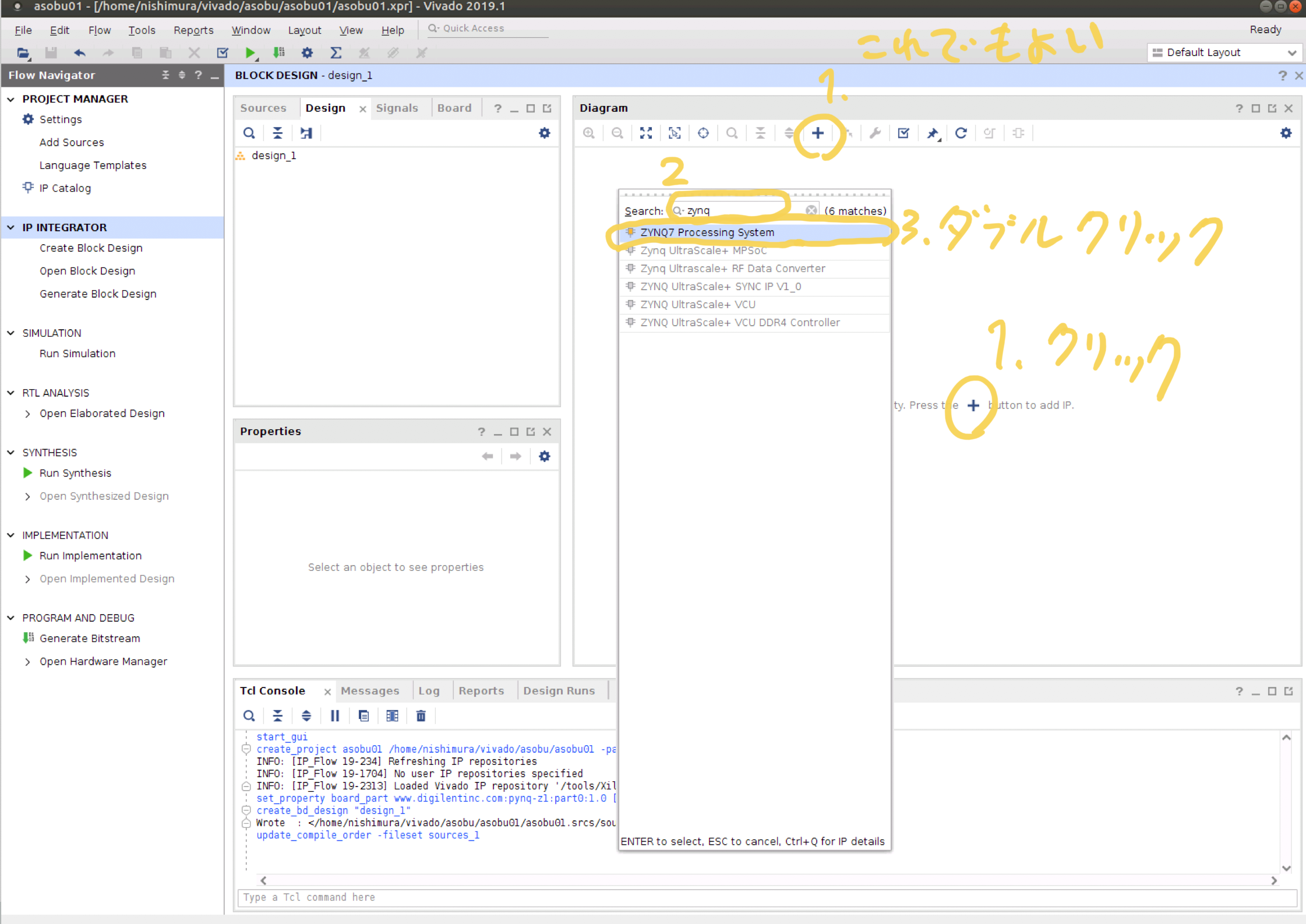Image resolution: width=1306 pixels, height=924 pixels.
Task: Select the Run Synthesis play icon
Action: pyautogui.click(x=27, y=472)
